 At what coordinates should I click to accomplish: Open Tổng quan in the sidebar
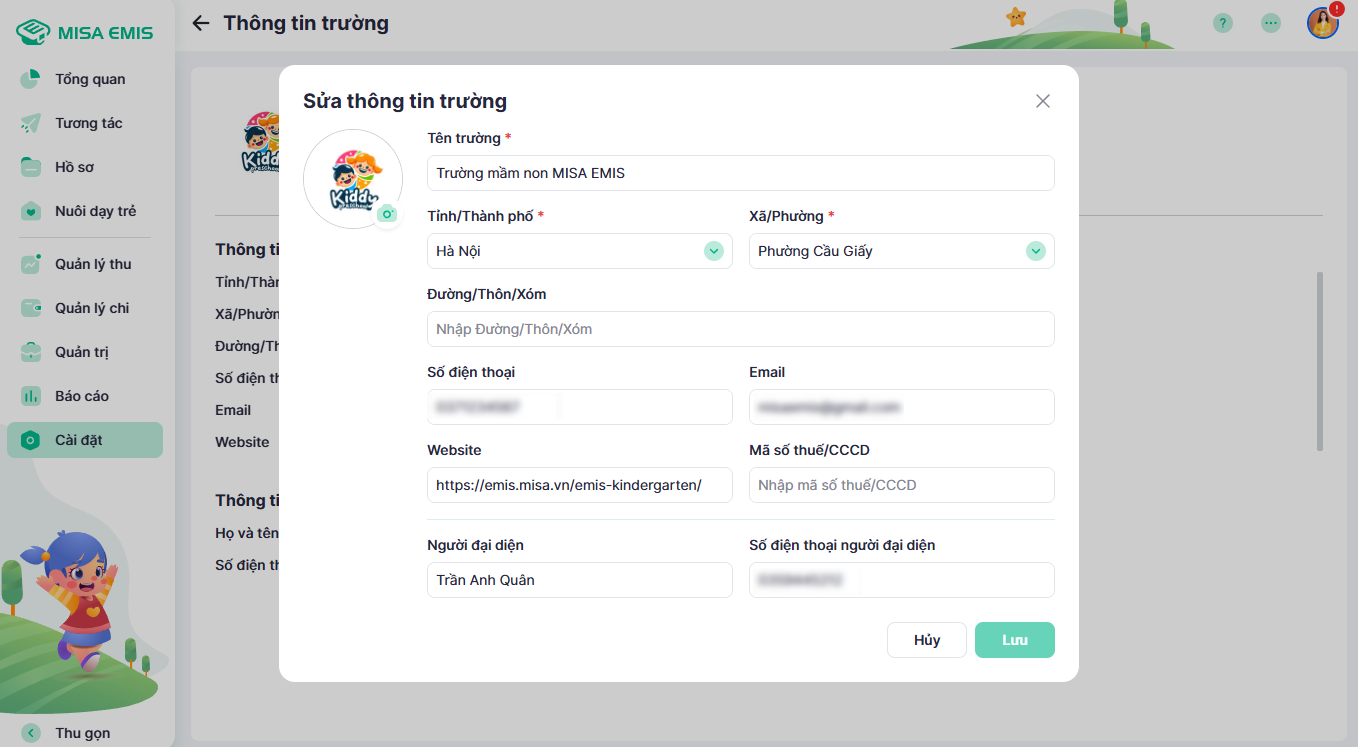click(x=89, y=79)
